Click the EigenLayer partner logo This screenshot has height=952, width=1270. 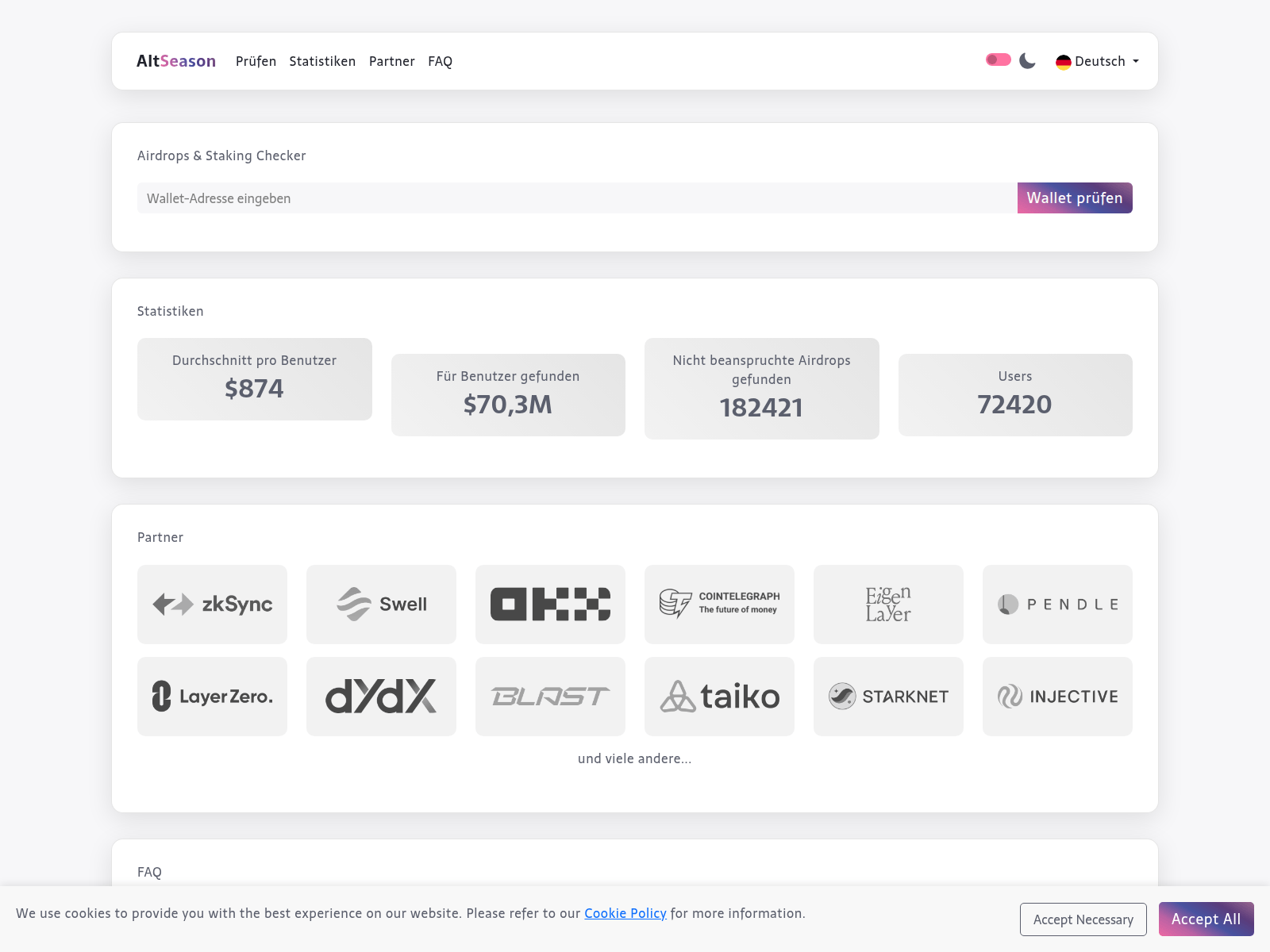point(888,605)
